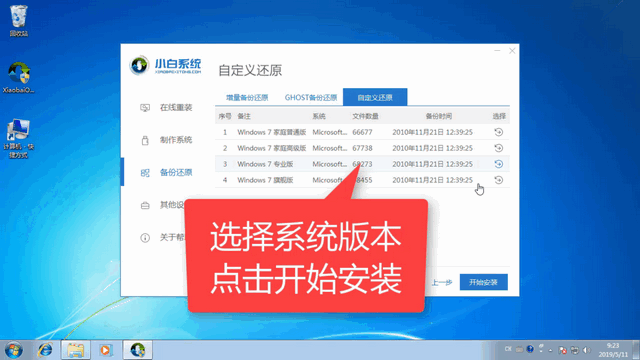
Task: Click the keyboard tray icon
Action: click(519, 349)
